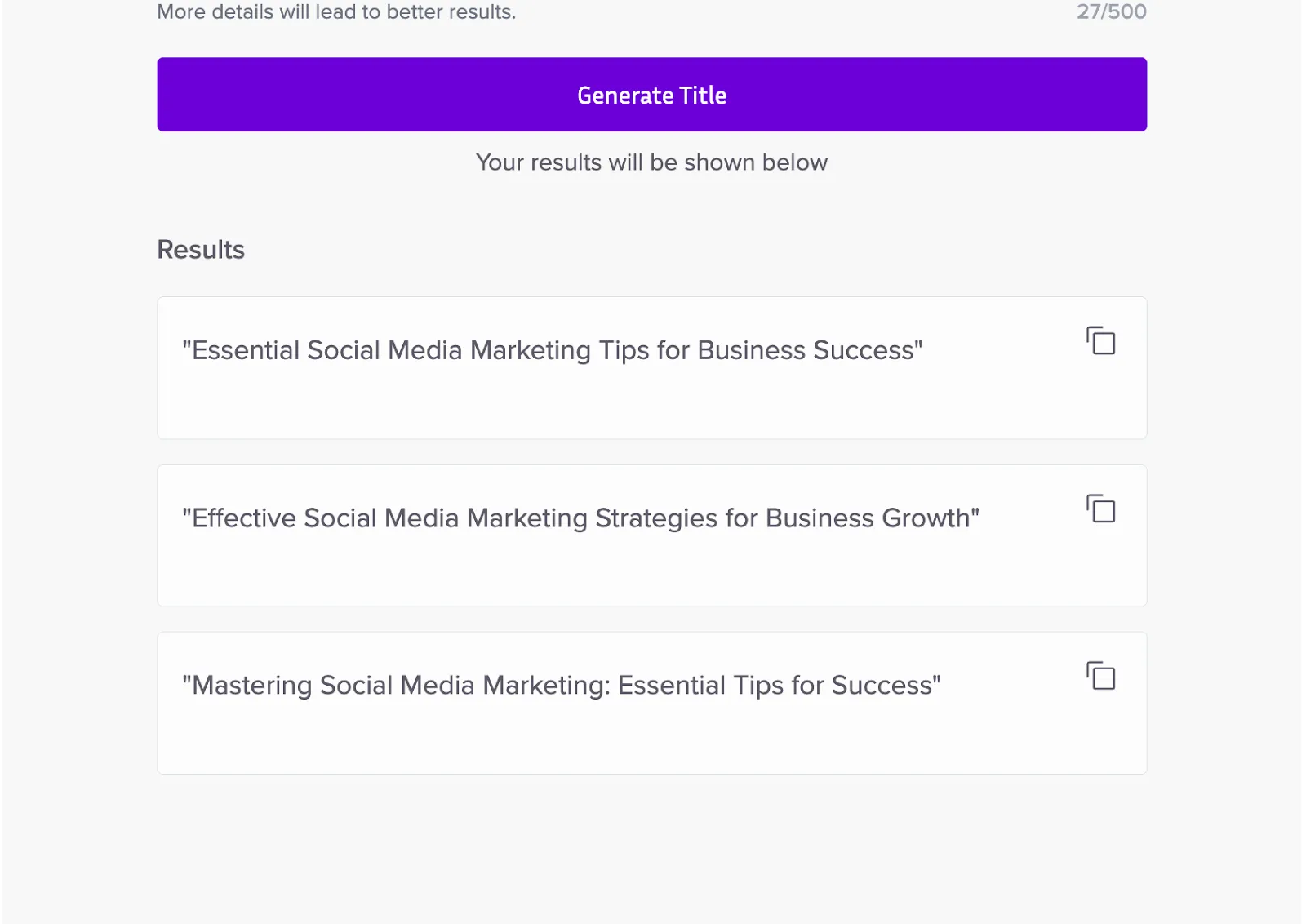Select the first result title text

552,350
